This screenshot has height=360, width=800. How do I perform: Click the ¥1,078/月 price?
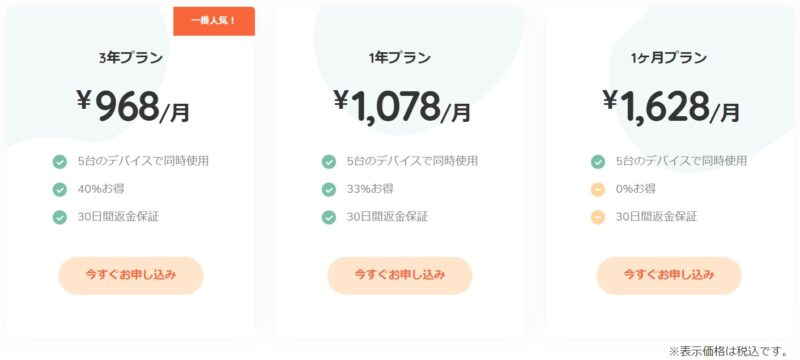point(402,107)
